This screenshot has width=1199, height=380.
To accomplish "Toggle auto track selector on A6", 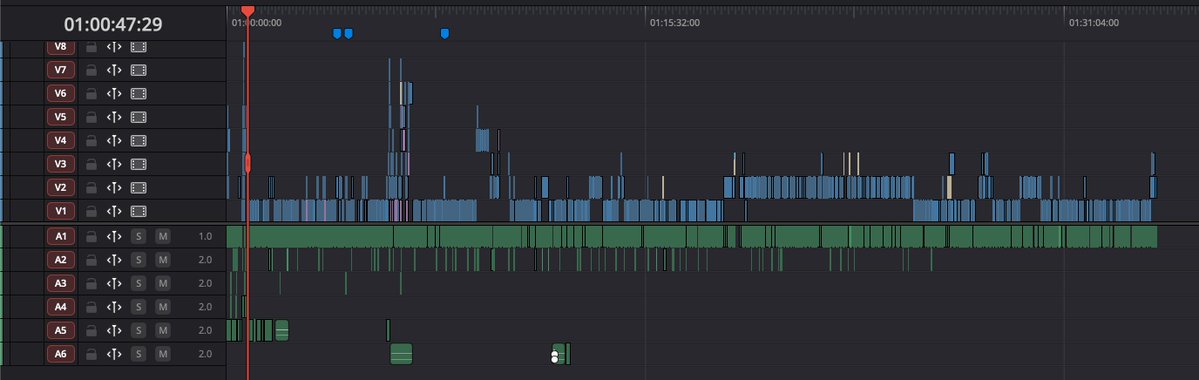I will 114,354.
